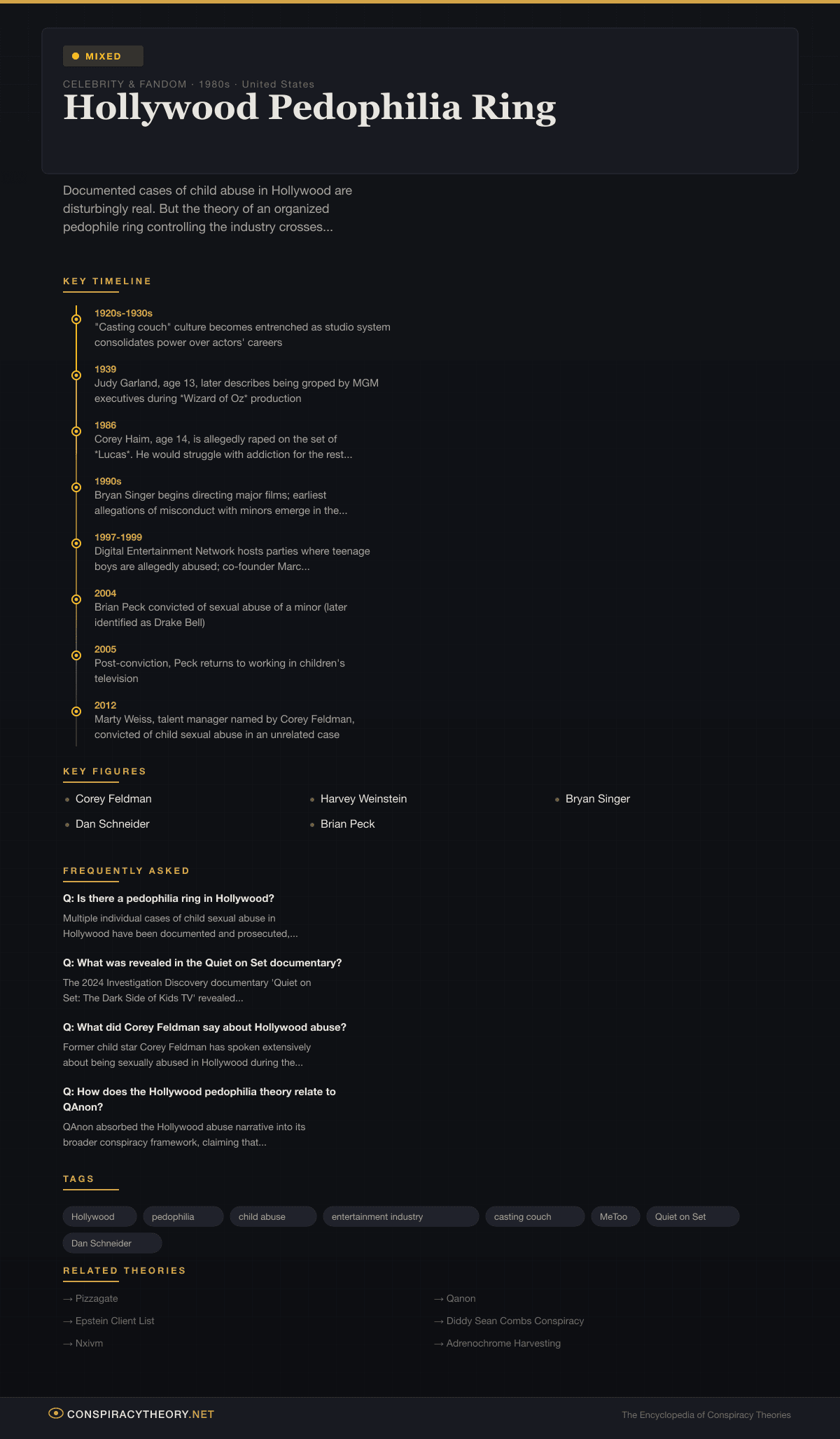Click the 2012 timeline marker circle
840x1439 pixels.
click(x=76, y=711)
